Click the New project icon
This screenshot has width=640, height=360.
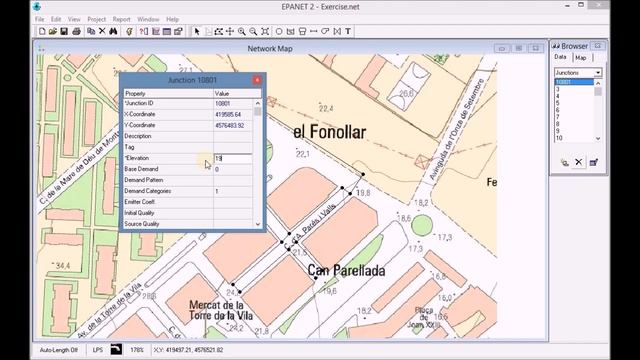pos(42,31)
